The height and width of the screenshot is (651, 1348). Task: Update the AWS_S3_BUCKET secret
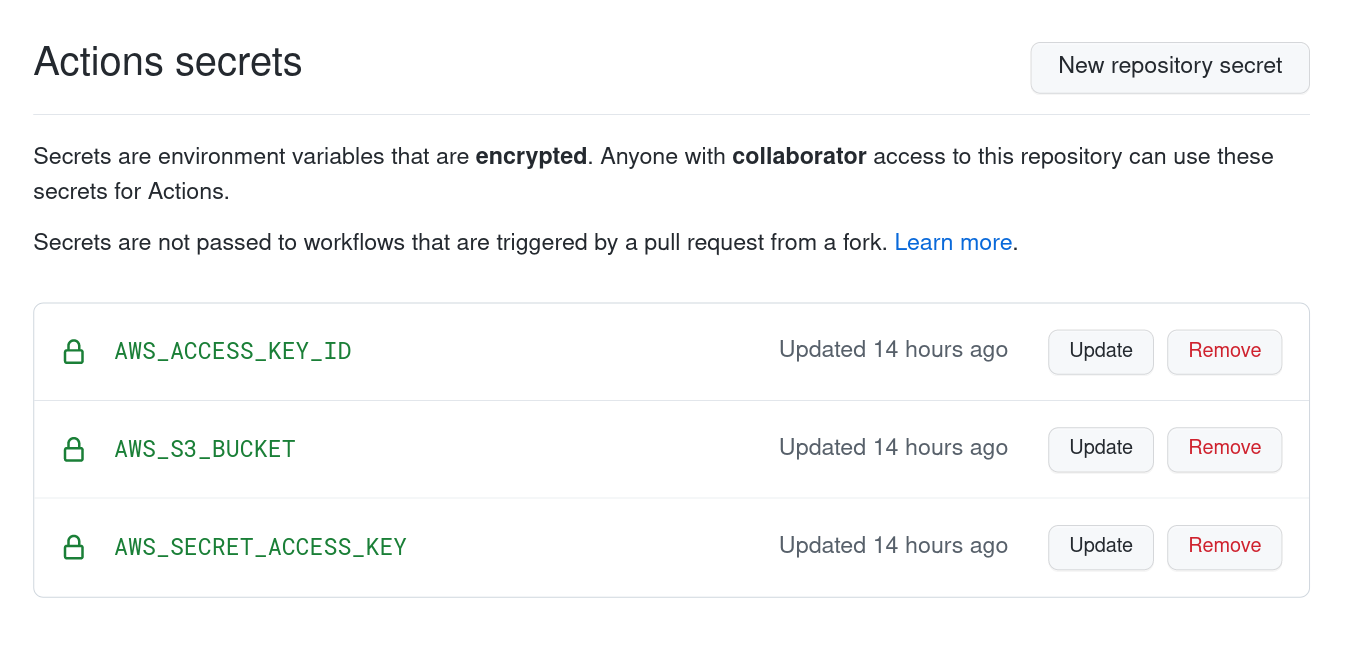coord(1100,449)
